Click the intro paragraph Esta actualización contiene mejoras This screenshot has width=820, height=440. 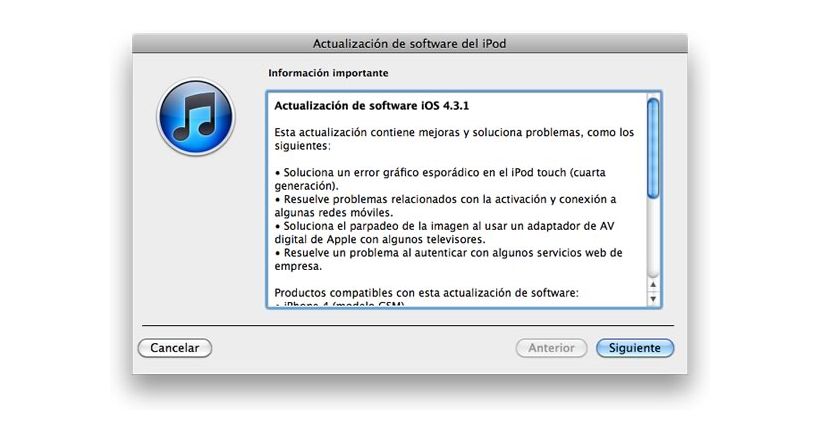point(454,139)
